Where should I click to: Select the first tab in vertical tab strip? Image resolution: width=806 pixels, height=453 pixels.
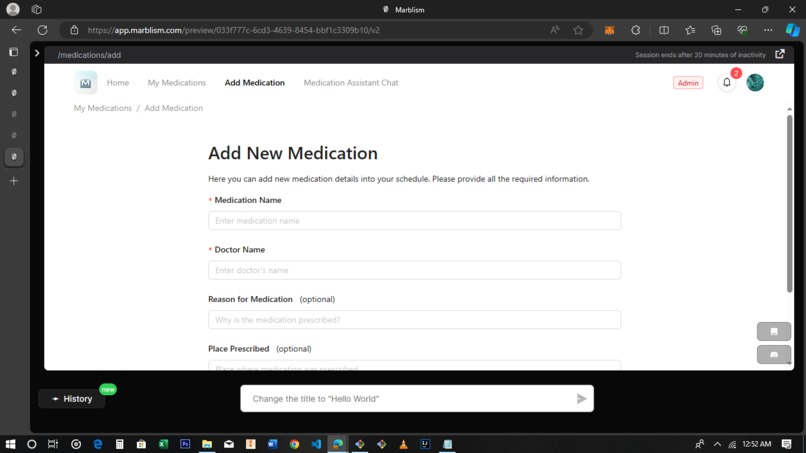pyautogui.click(x=14, y=72)
